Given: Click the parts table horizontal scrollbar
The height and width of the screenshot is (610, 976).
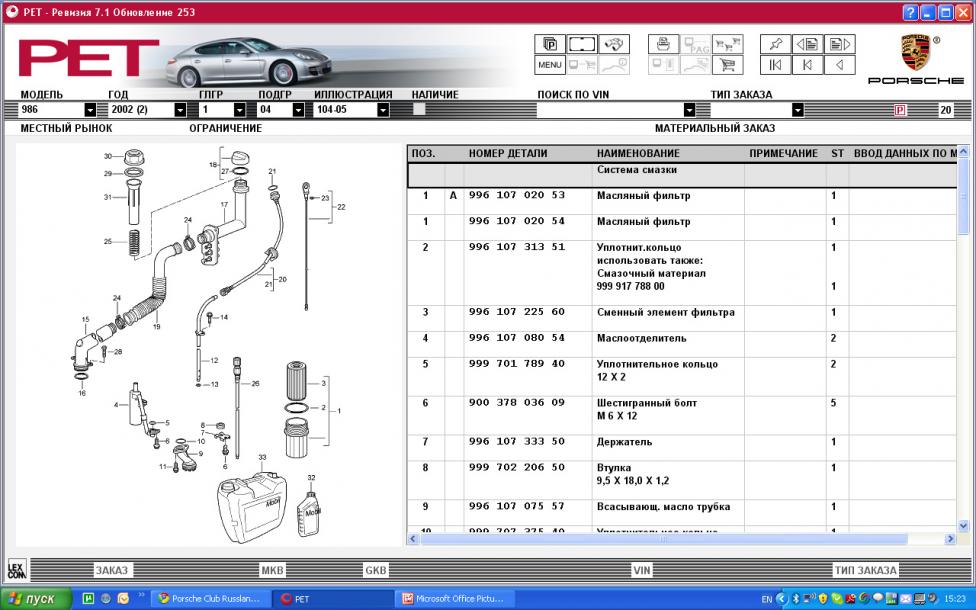Looking at the screenshot, I should [682, 539].
